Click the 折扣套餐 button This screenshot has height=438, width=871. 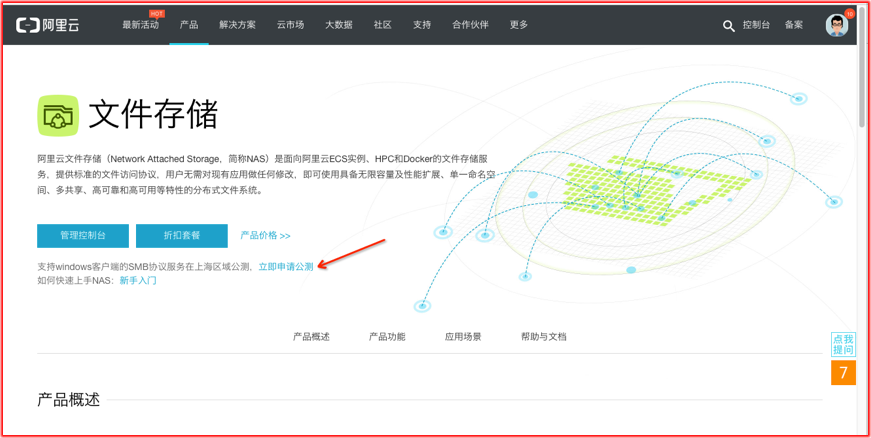pos(182,235)
